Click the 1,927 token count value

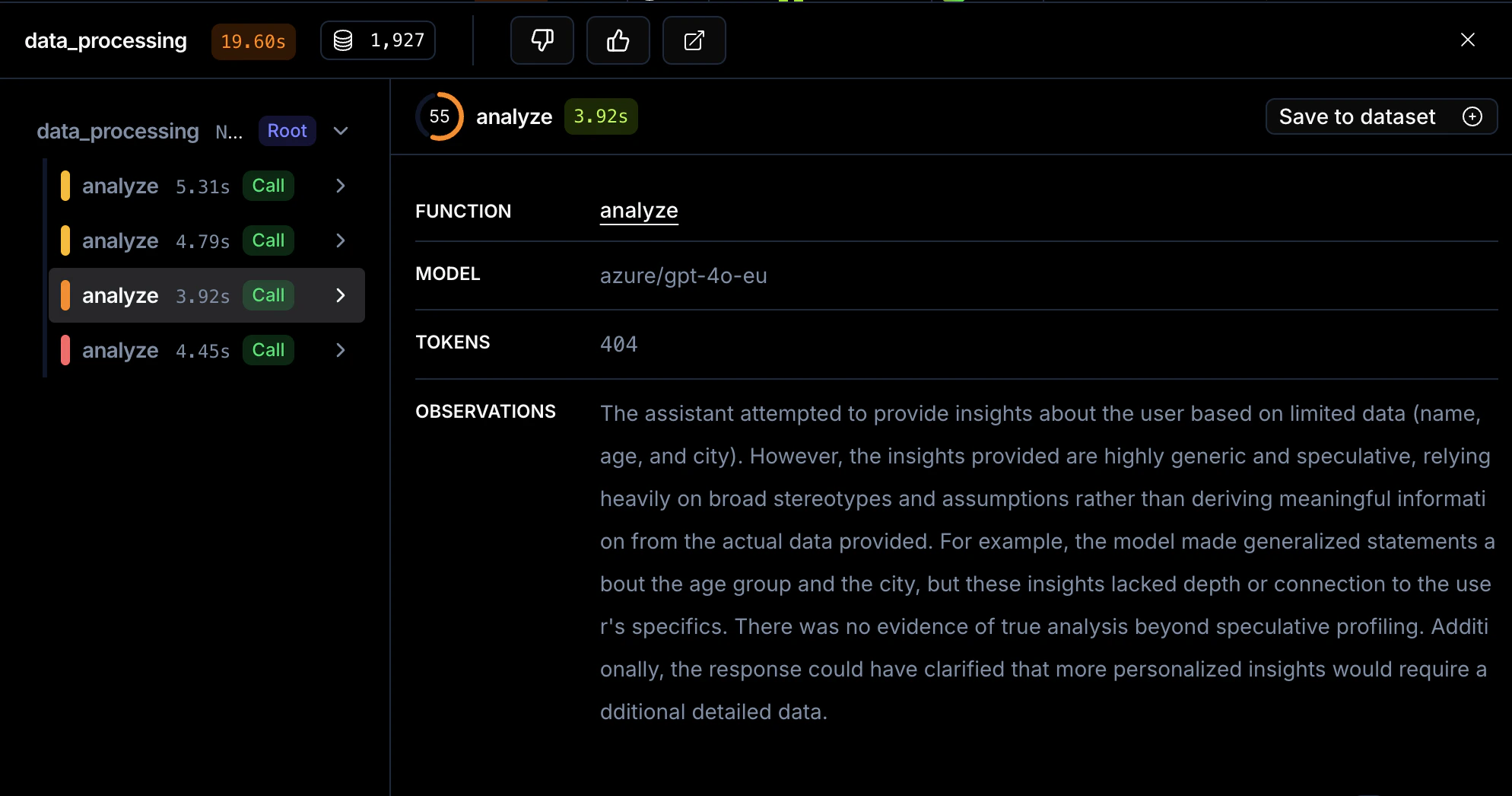(397, 40)
